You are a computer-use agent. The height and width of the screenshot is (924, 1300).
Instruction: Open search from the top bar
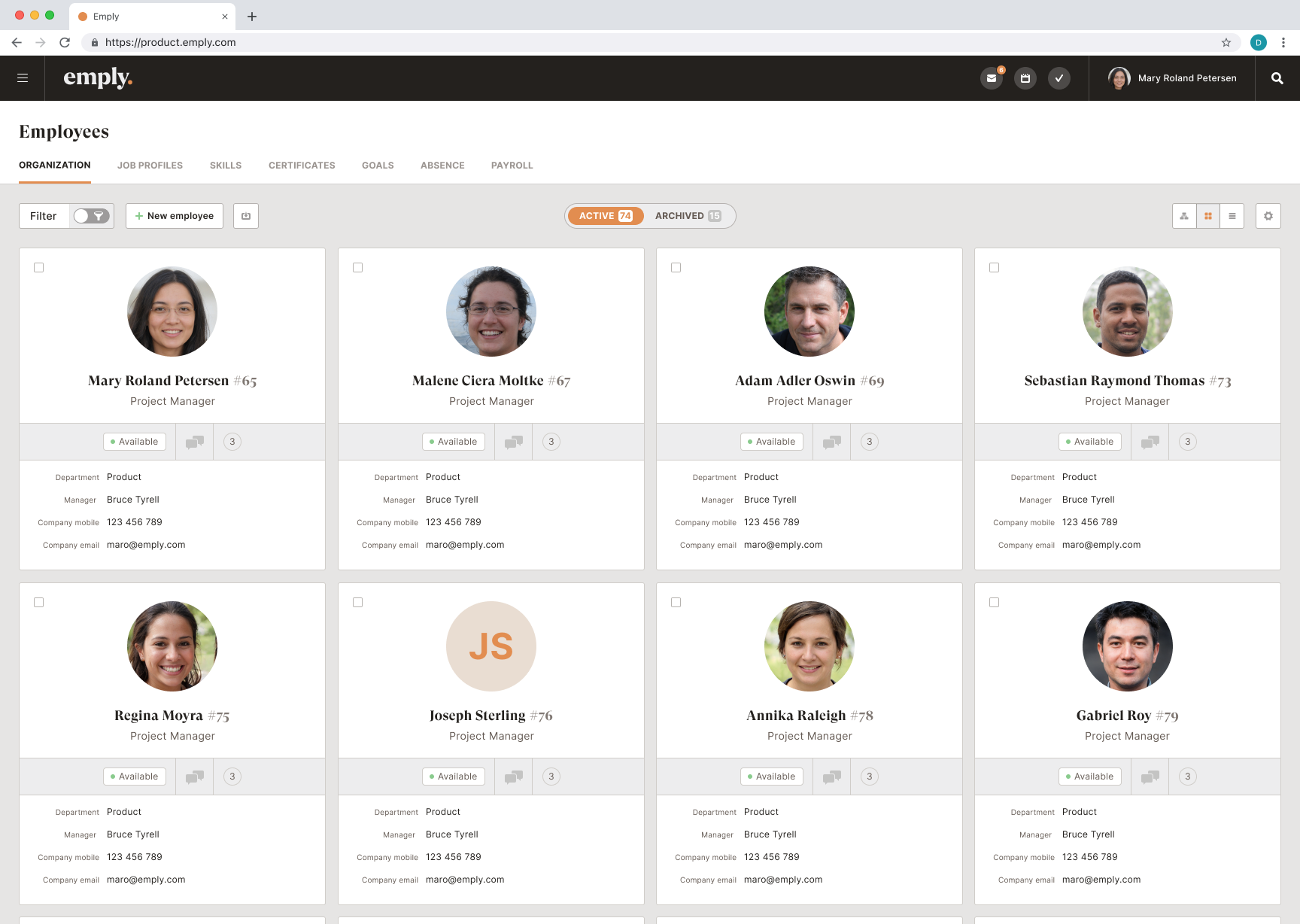1277,78
